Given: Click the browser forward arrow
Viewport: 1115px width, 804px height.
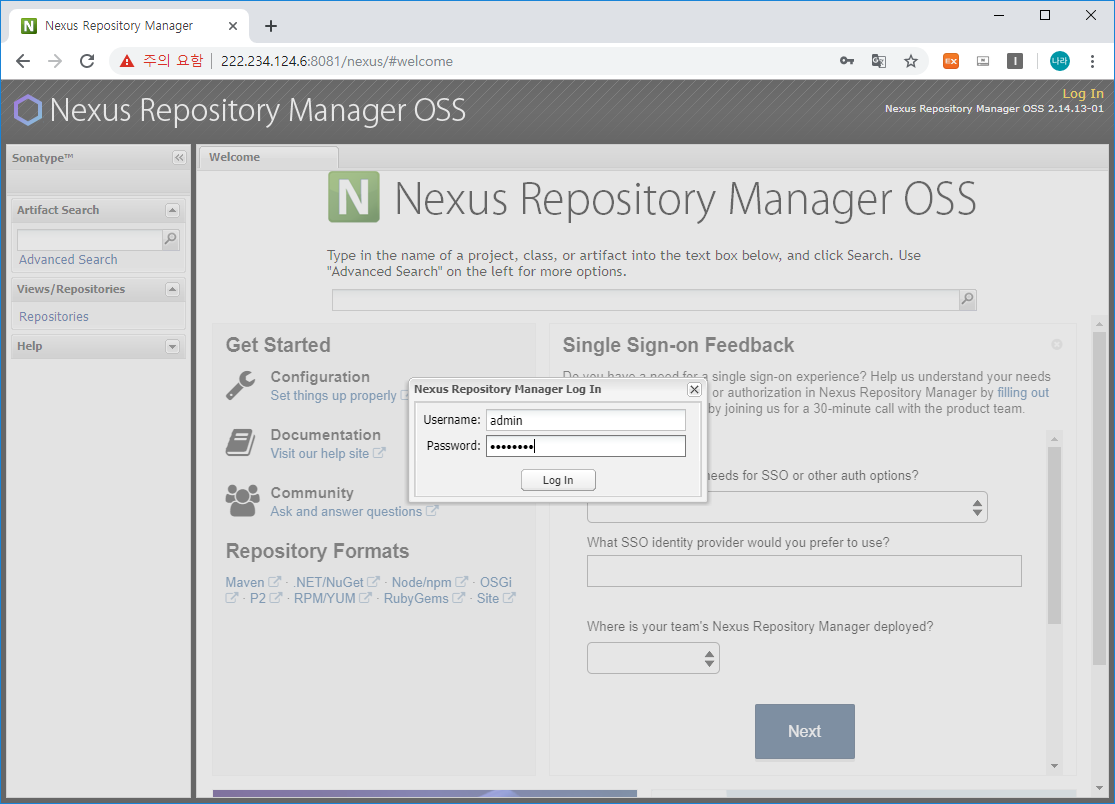Looking at the screenshot, I should (55, 61).
